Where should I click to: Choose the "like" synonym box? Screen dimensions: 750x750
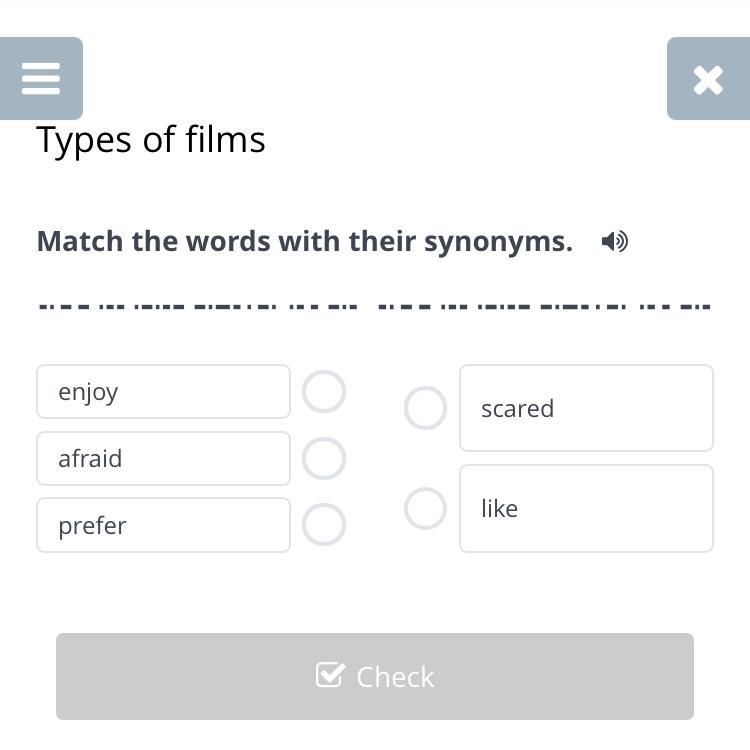point(586,508)
